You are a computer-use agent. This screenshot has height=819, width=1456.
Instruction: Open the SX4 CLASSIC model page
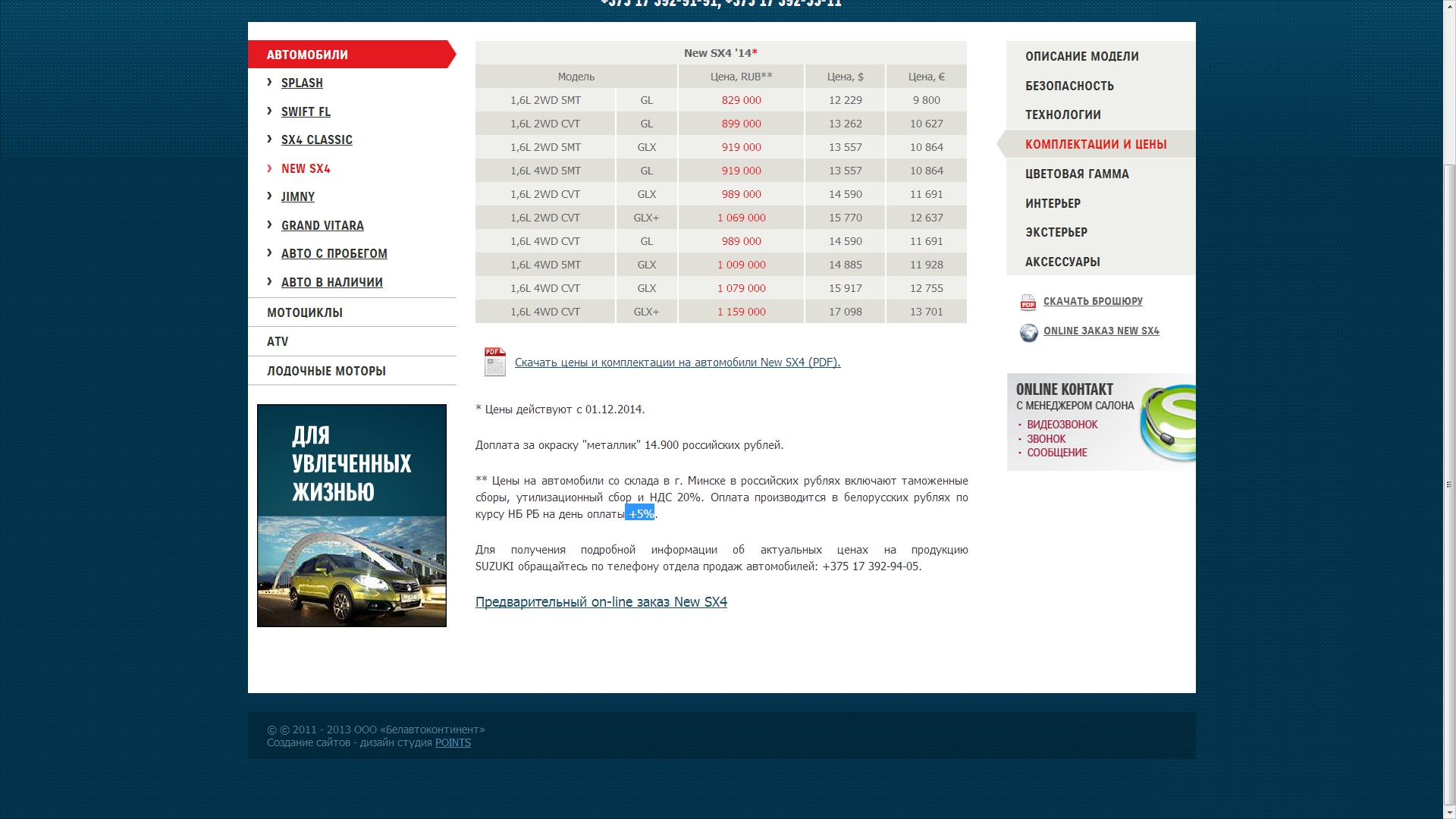pyautogui.click(x=316, y=140)
